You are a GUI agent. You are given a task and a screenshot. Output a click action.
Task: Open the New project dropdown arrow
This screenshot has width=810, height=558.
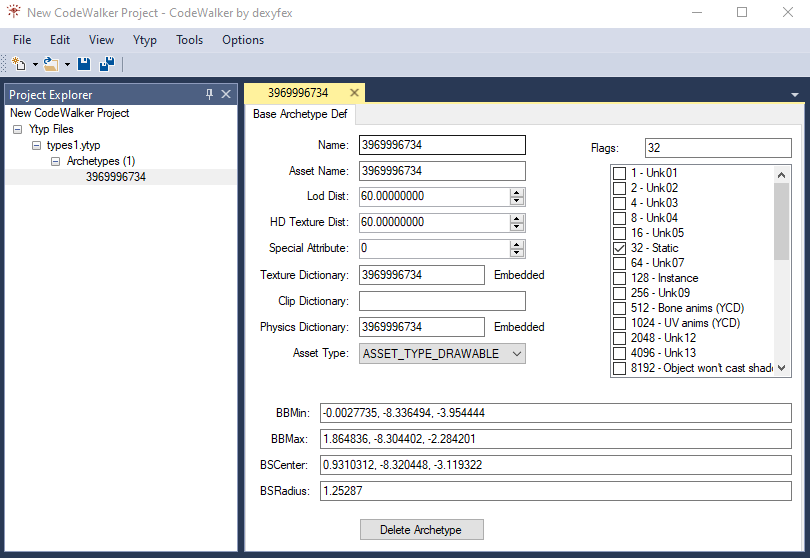pos(35,65)
